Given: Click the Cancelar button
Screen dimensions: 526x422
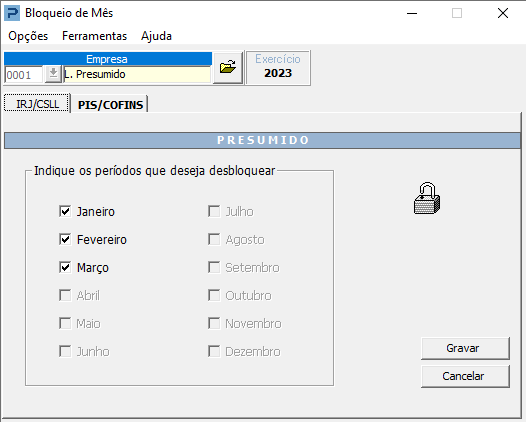Looking at the screenshot, I should click(x=465, y=376).
